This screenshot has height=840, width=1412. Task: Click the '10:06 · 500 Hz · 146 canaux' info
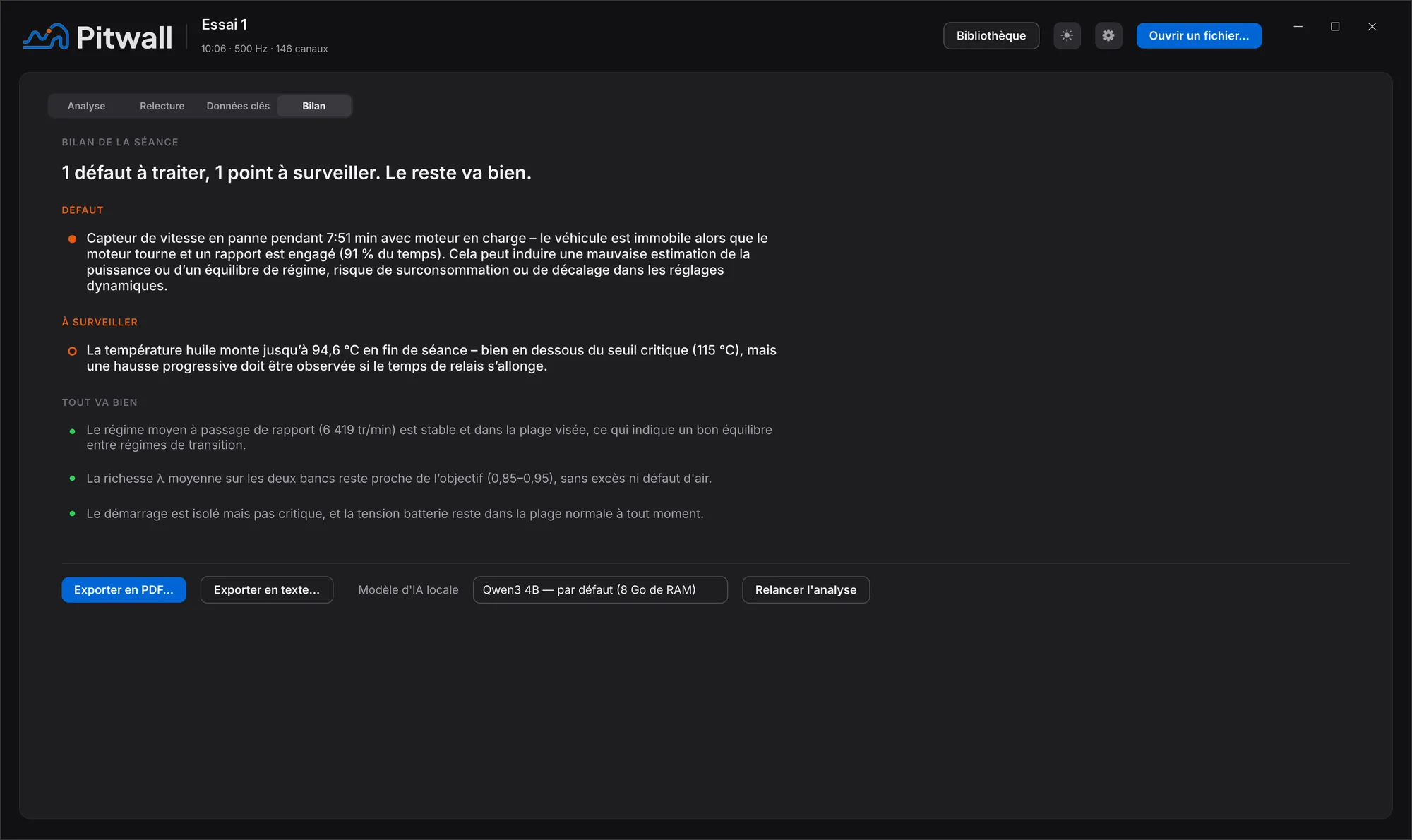click(265, 49)
